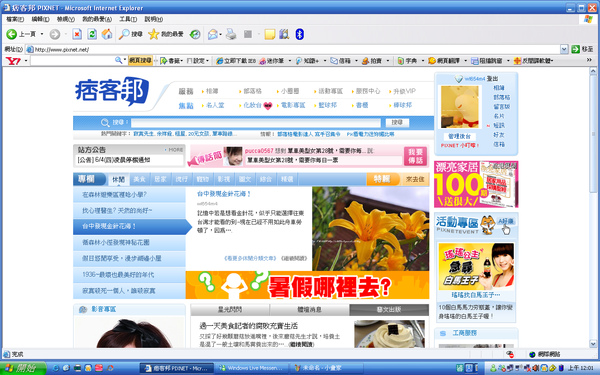Click the green Back arrow icon
600x375 pixels.
coord(11,34)
